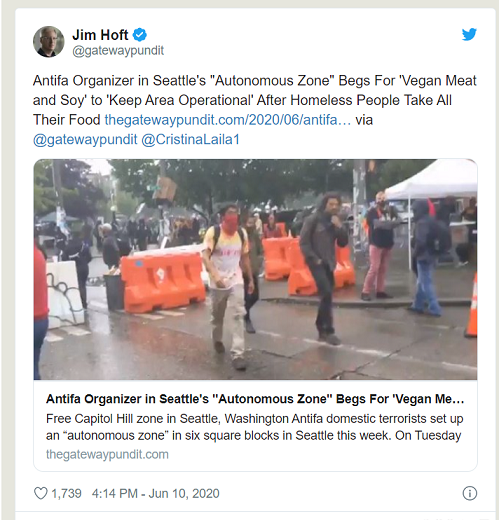Image resolution: width=501 pixels, height=520 pixels.
Task: Click the Twitter bird logo
Action: tap(469, 34)
